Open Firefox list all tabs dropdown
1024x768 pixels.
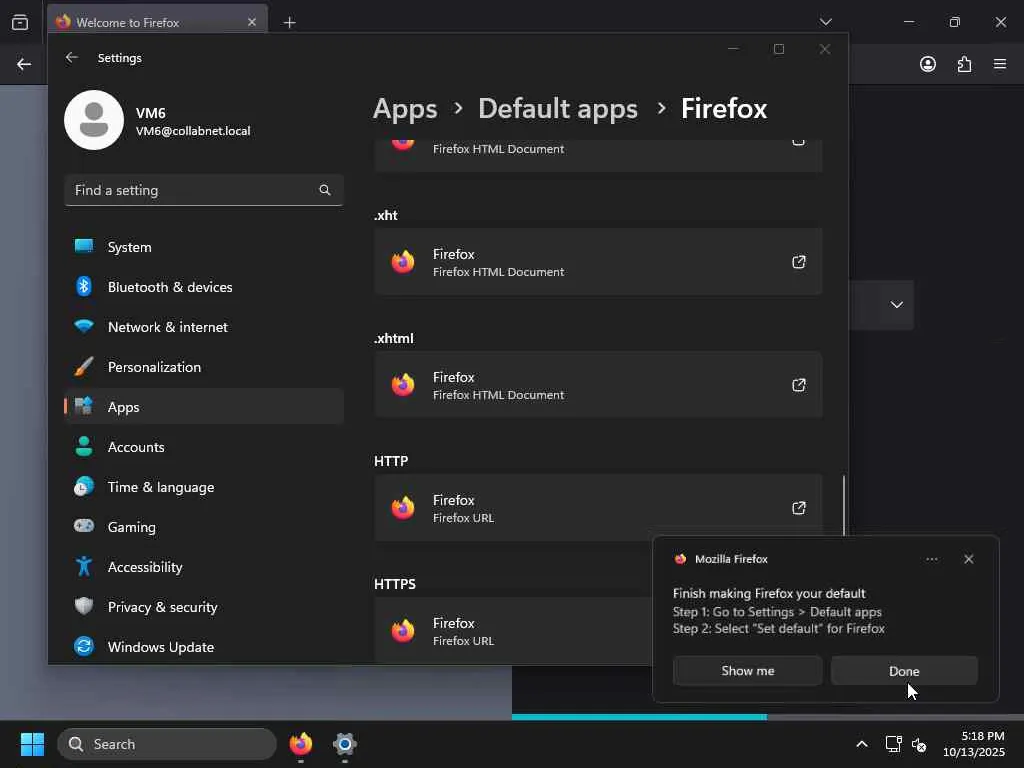[x=825, y=22]
